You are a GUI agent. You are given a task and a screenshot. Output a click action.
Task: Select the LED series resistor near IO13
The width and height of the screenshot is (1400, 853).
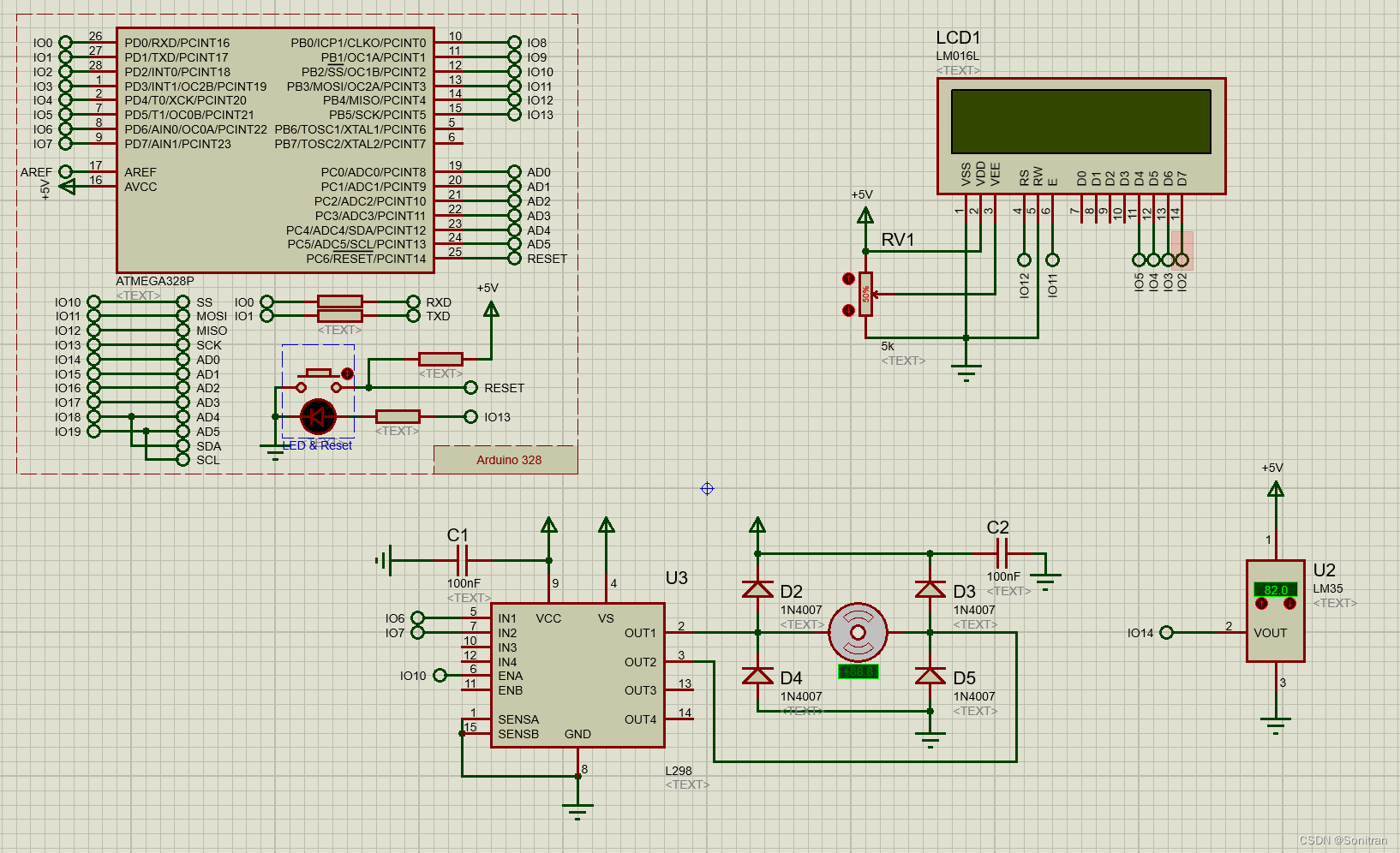point(398,417)
